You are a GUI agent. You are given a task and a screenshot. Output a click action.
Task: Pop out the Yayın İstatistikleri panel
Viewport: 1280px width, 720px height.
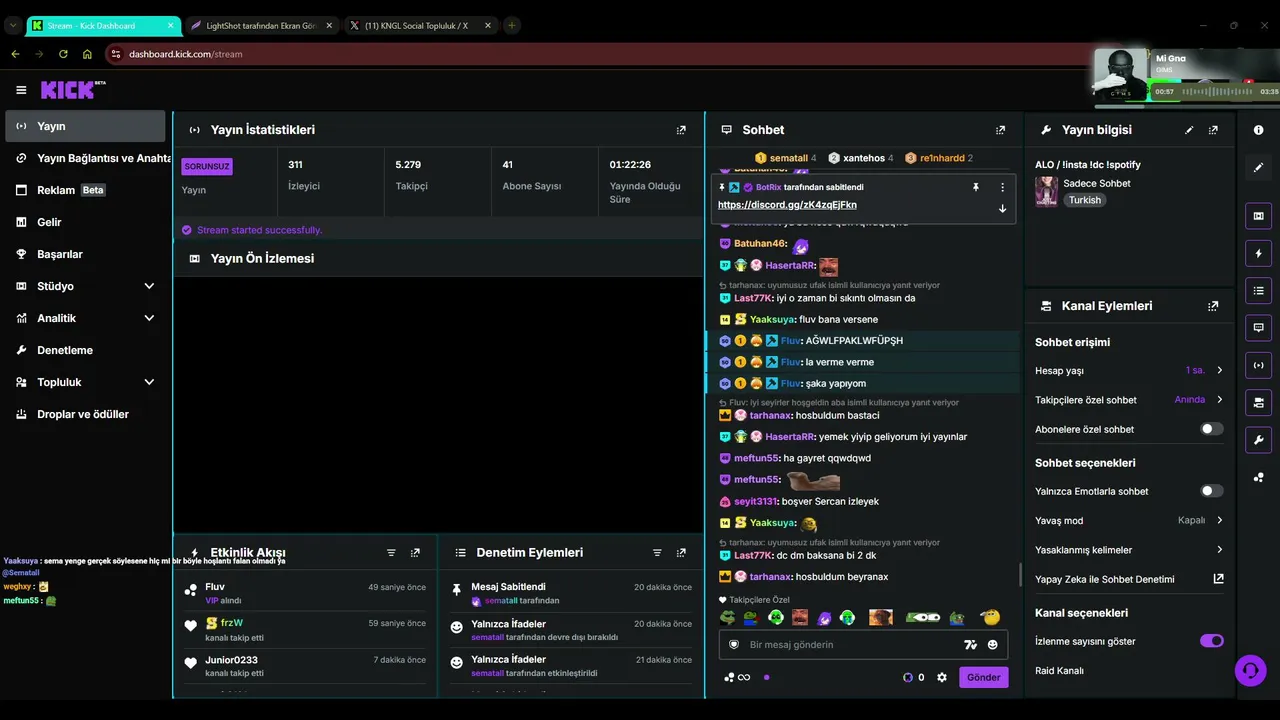681,130
